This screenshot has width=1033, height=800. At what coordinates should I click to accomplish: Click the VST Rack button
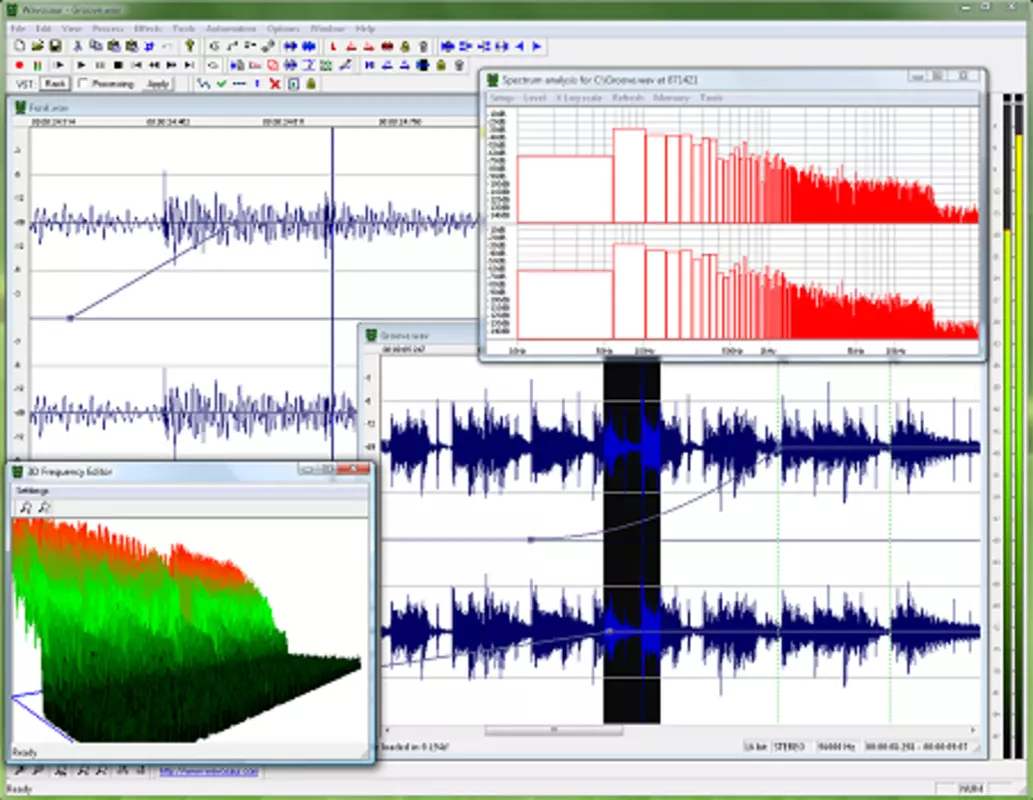(x=55, y=84)
